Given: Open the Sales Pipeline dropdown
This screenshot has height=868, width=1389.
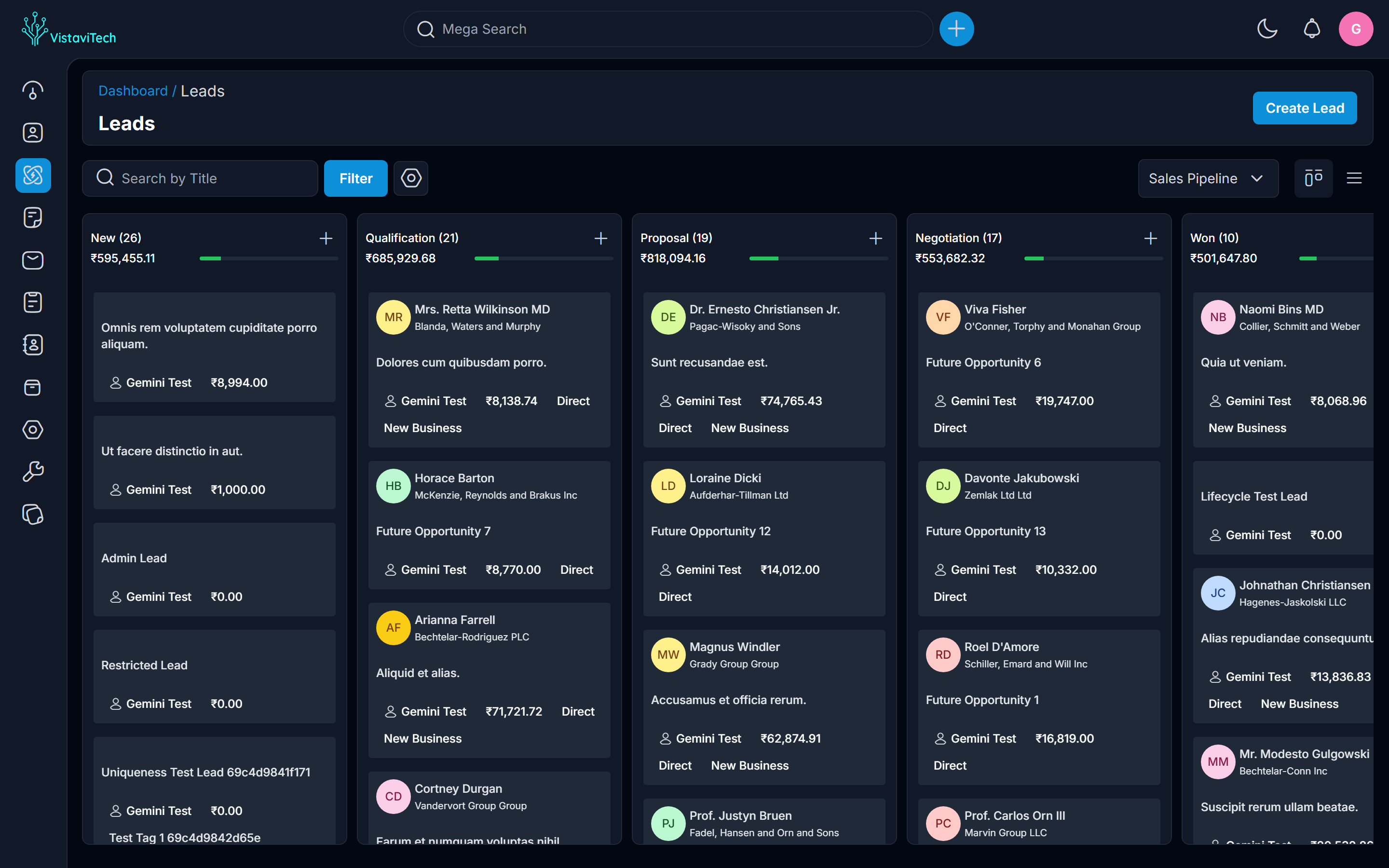Looking at the screenshot, I should click(1208, 178).
